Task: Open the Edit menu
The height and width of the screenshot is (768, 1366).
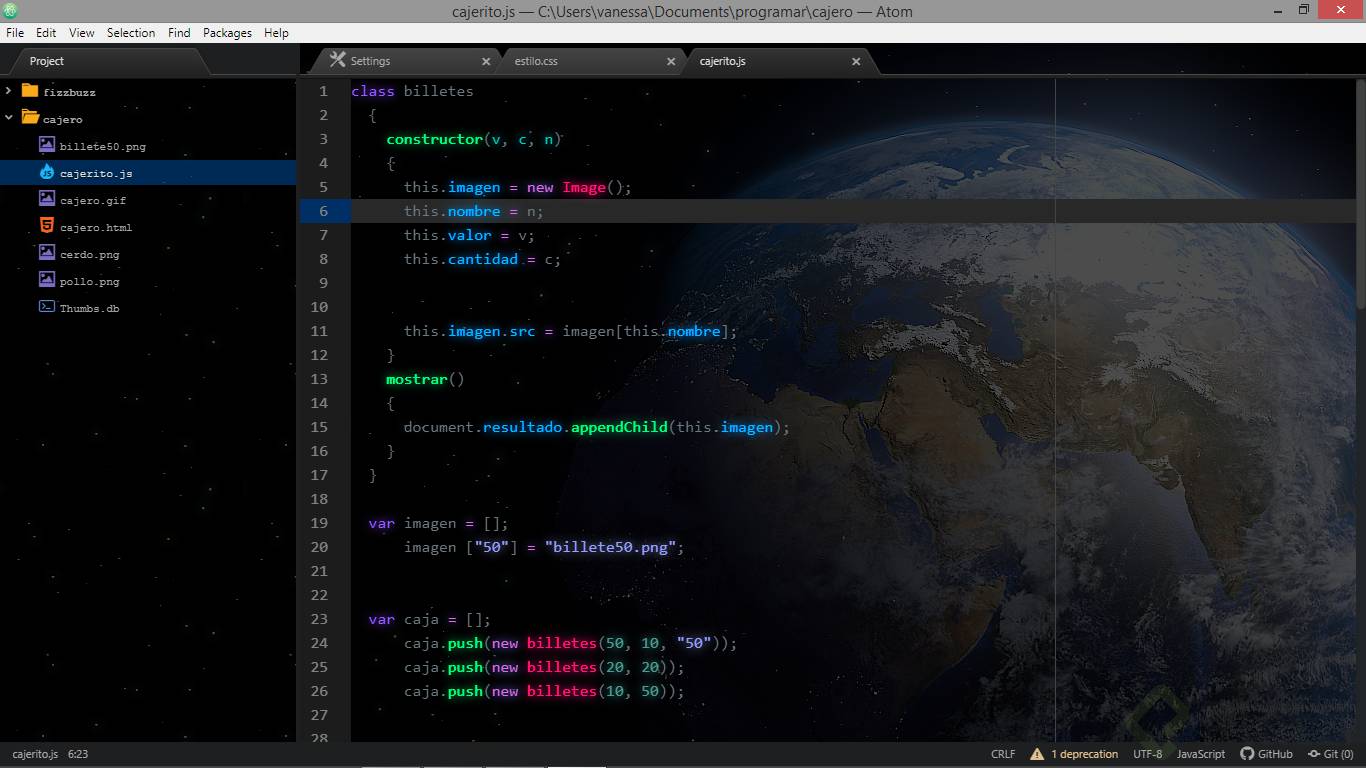Action: click(x=46, y=33)
